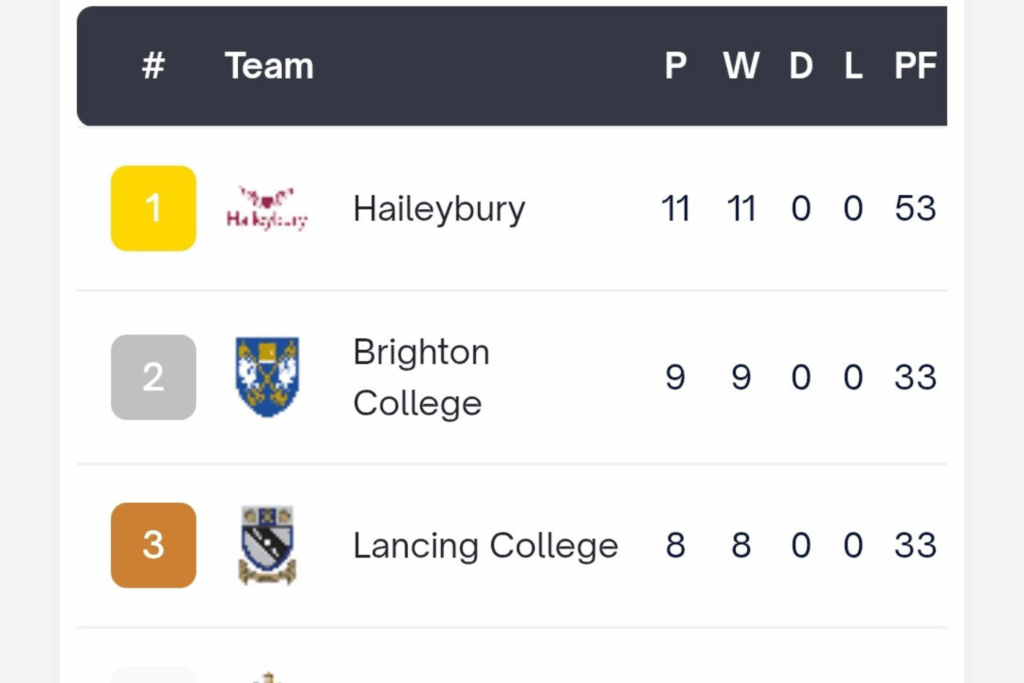Click the silver rank 2 badge
Screen dimensions: 1024x683
point(153,377)
